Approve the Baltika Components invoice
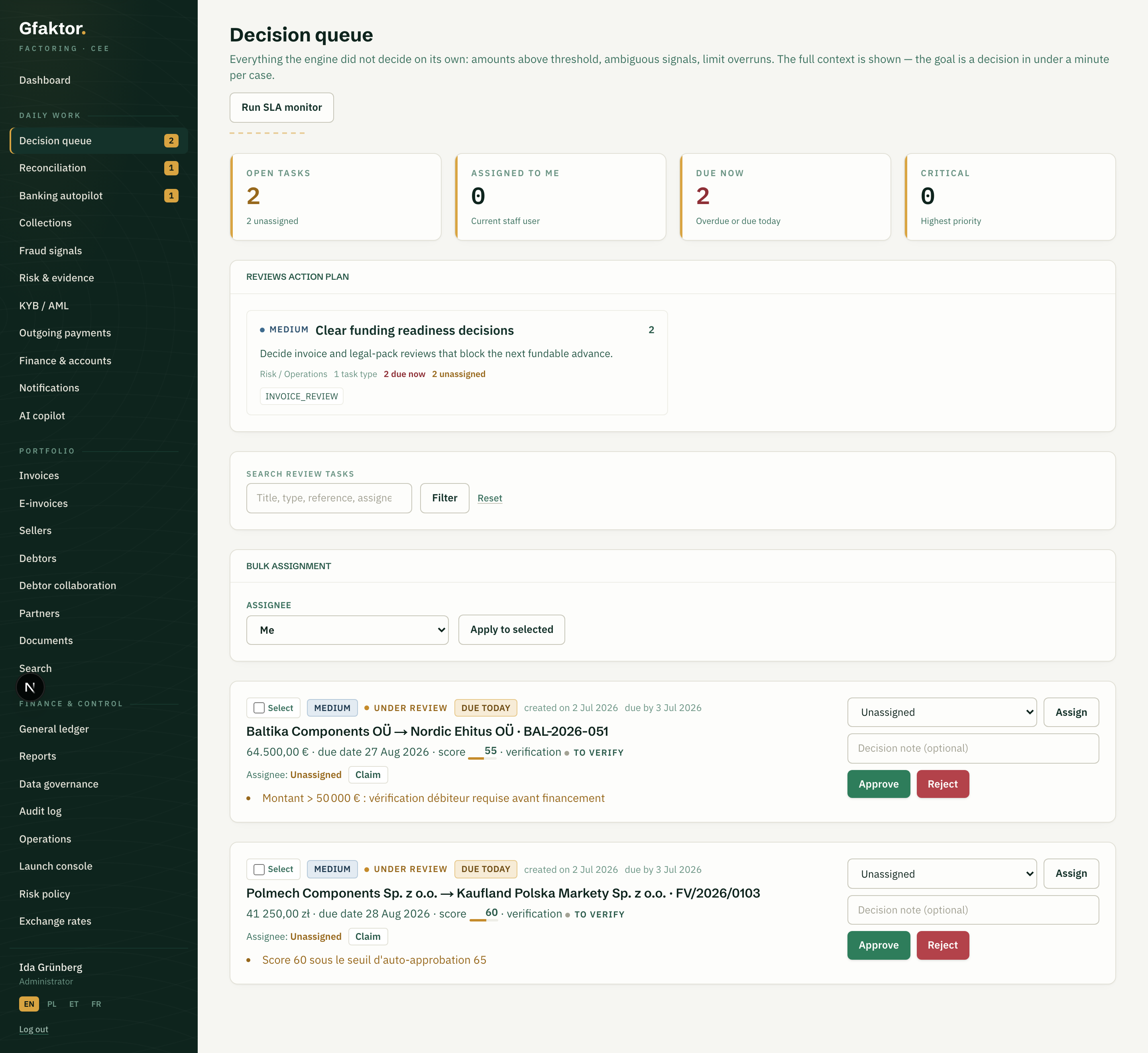 point(879,784)
